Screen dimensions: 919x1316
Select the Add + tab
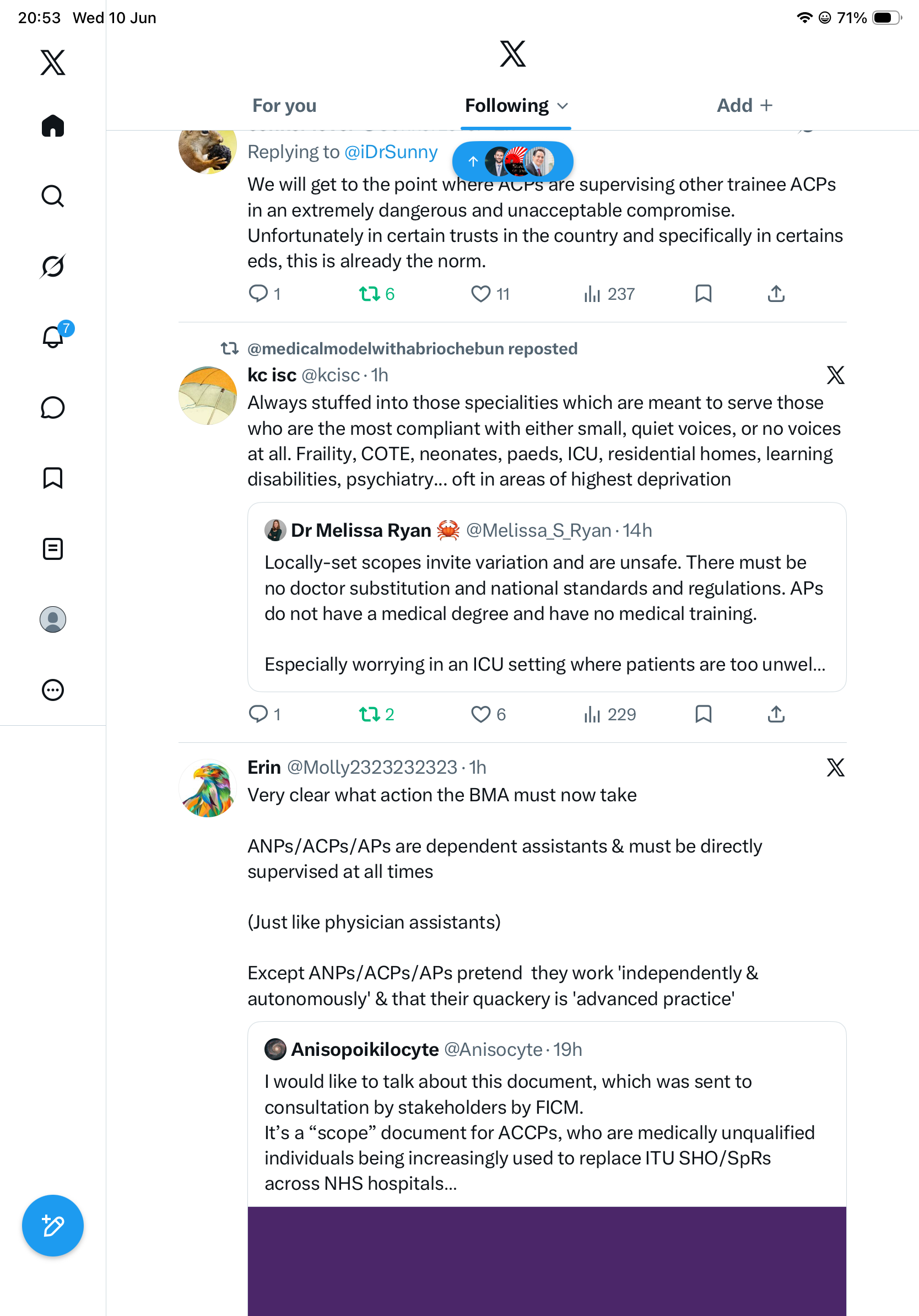745,106
